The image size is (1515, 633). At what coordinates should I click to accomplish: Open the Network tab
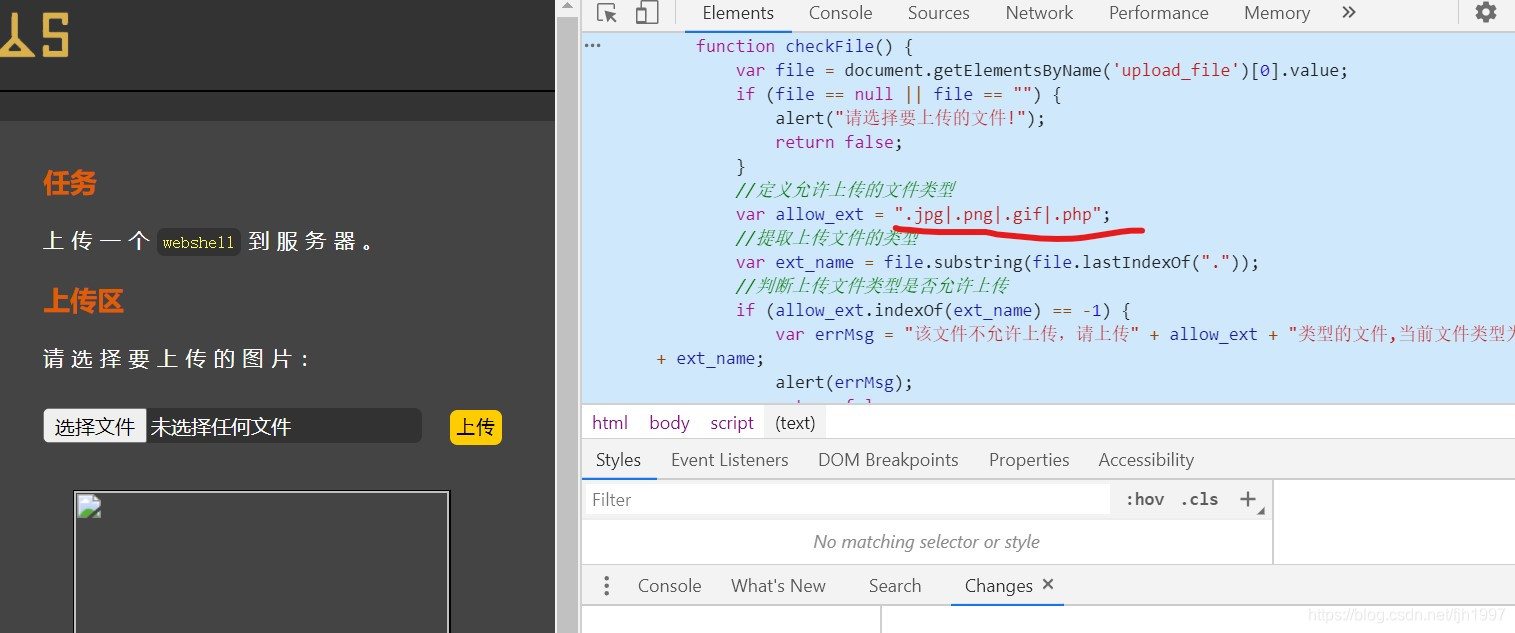tap(1039, 13)
